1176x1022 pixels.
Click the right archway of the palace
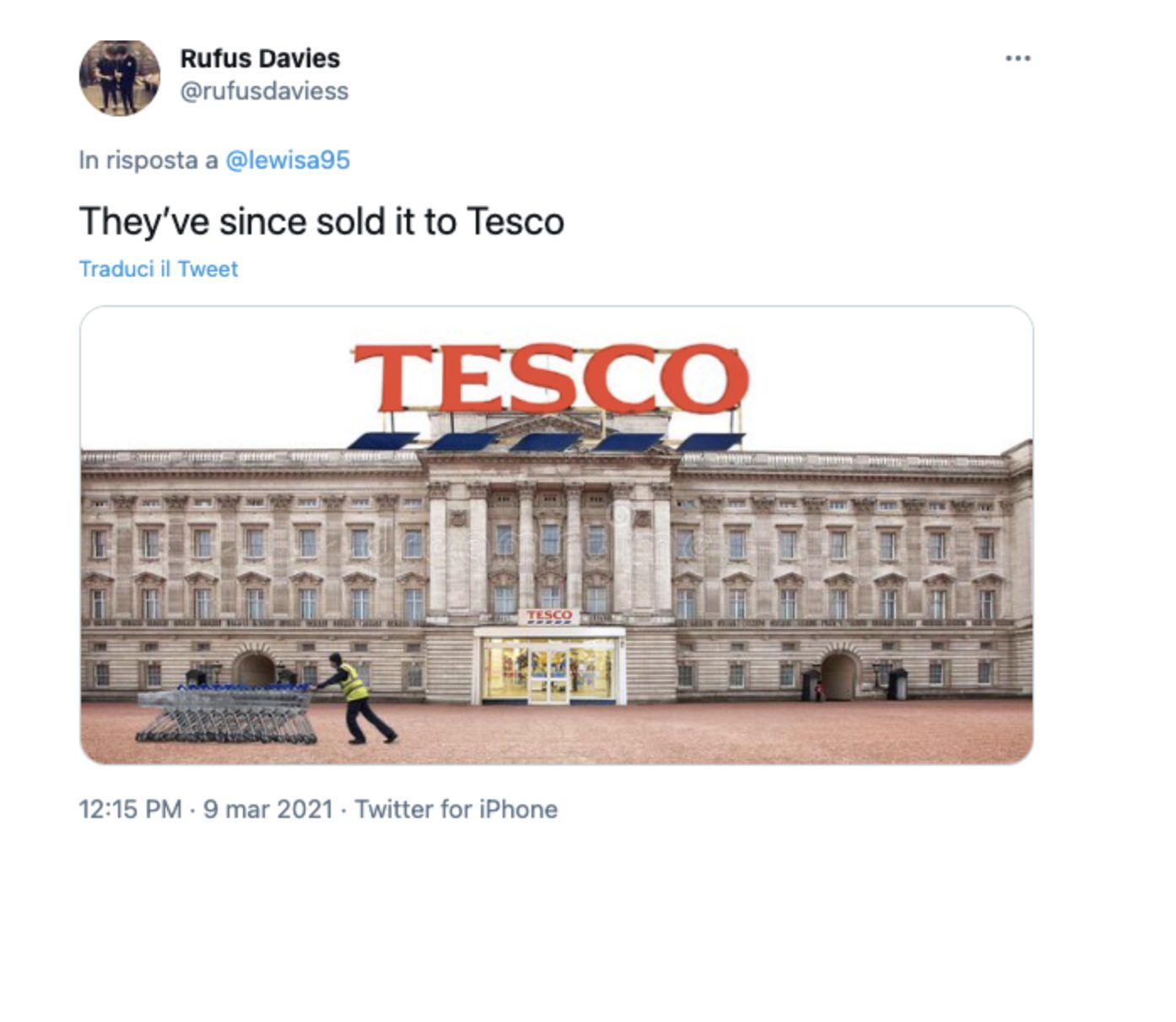(x=839, y=676)
